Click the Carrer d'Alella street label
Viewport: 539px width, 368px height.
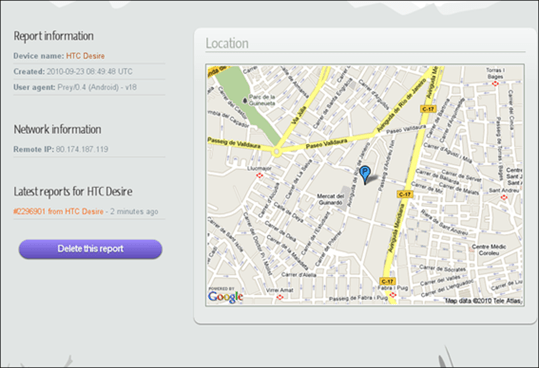click(x=298, y=275)
